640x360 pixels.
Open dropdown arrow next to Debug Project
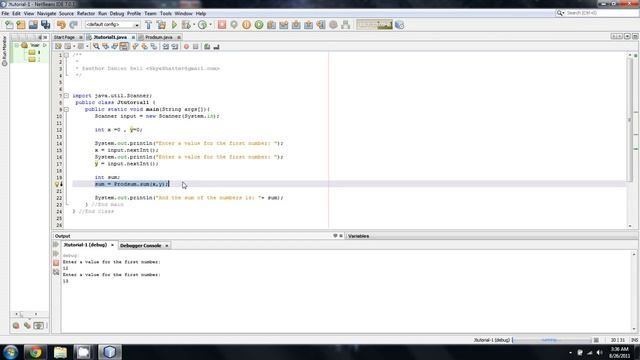193,25
